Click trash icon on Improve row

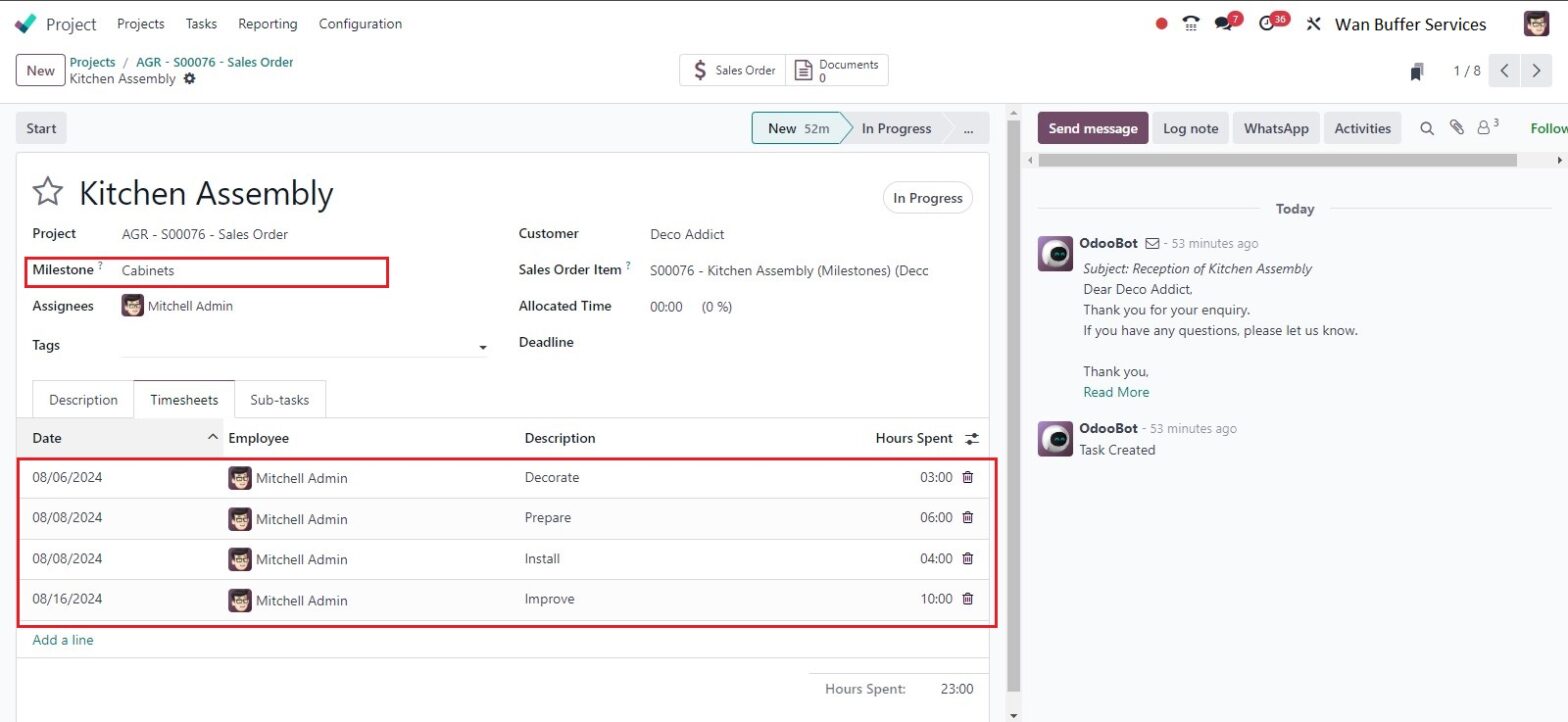pyautogui.click(x=967, y=599)
